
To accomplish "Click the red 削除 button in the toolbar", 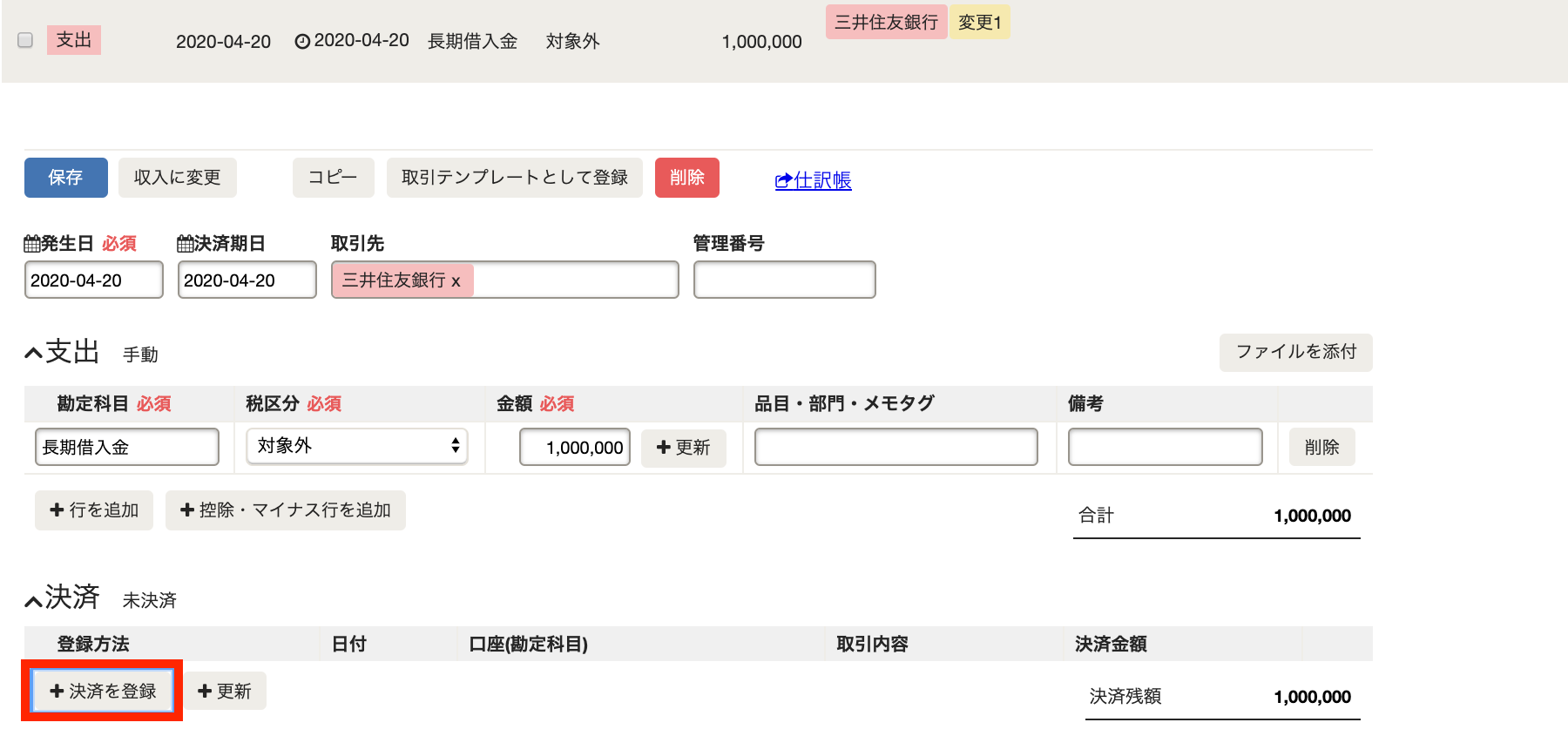I will (x=687, y=178).
